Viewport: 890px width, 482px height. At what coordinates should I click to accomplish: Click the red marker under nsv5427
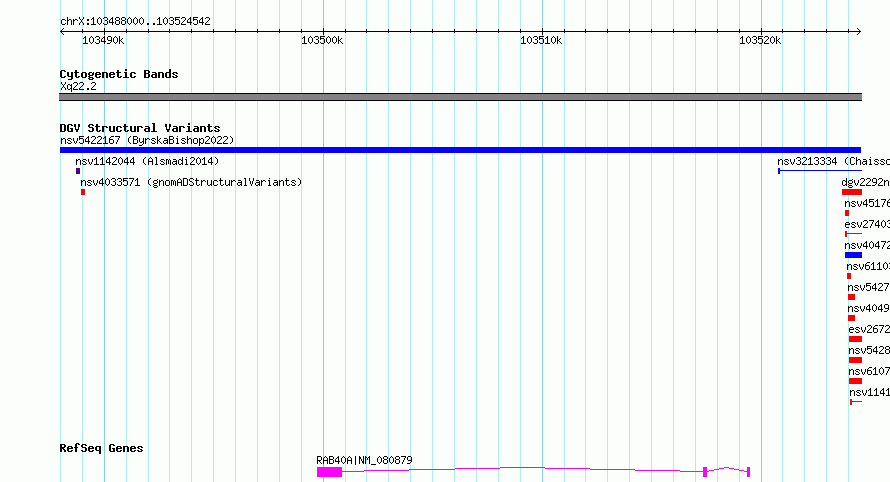[x=851, y=297]
